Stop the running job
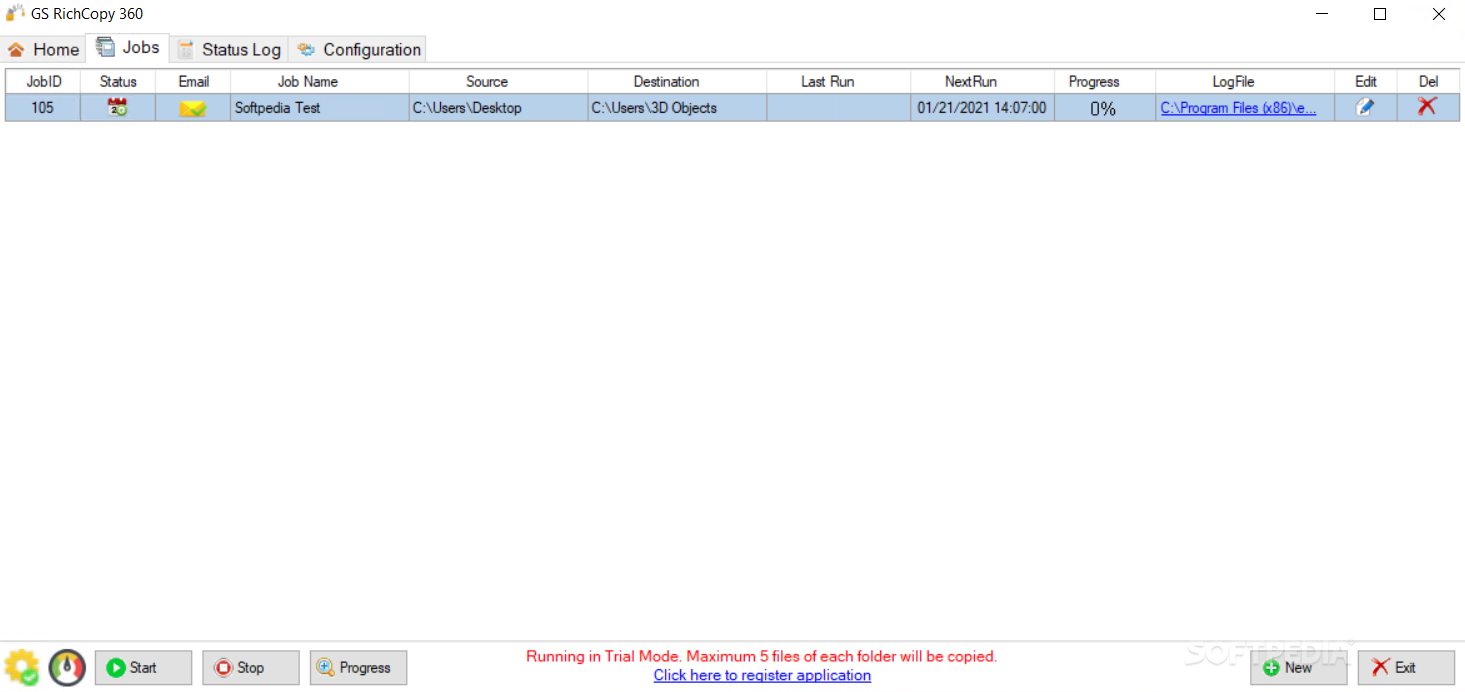 (x=250, y=668)
